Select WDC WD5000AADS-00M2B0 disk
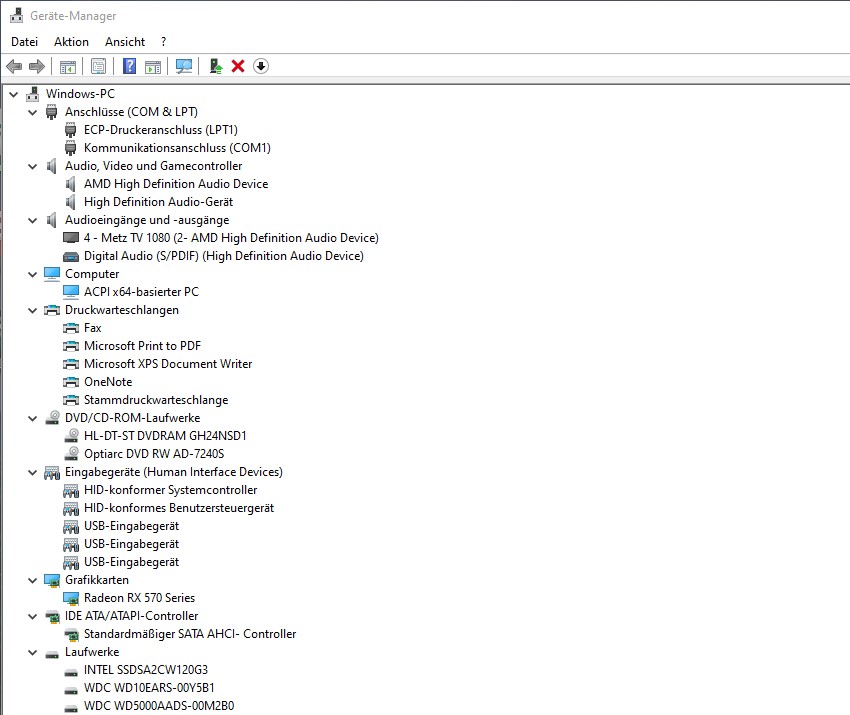 tap(159, 706)
